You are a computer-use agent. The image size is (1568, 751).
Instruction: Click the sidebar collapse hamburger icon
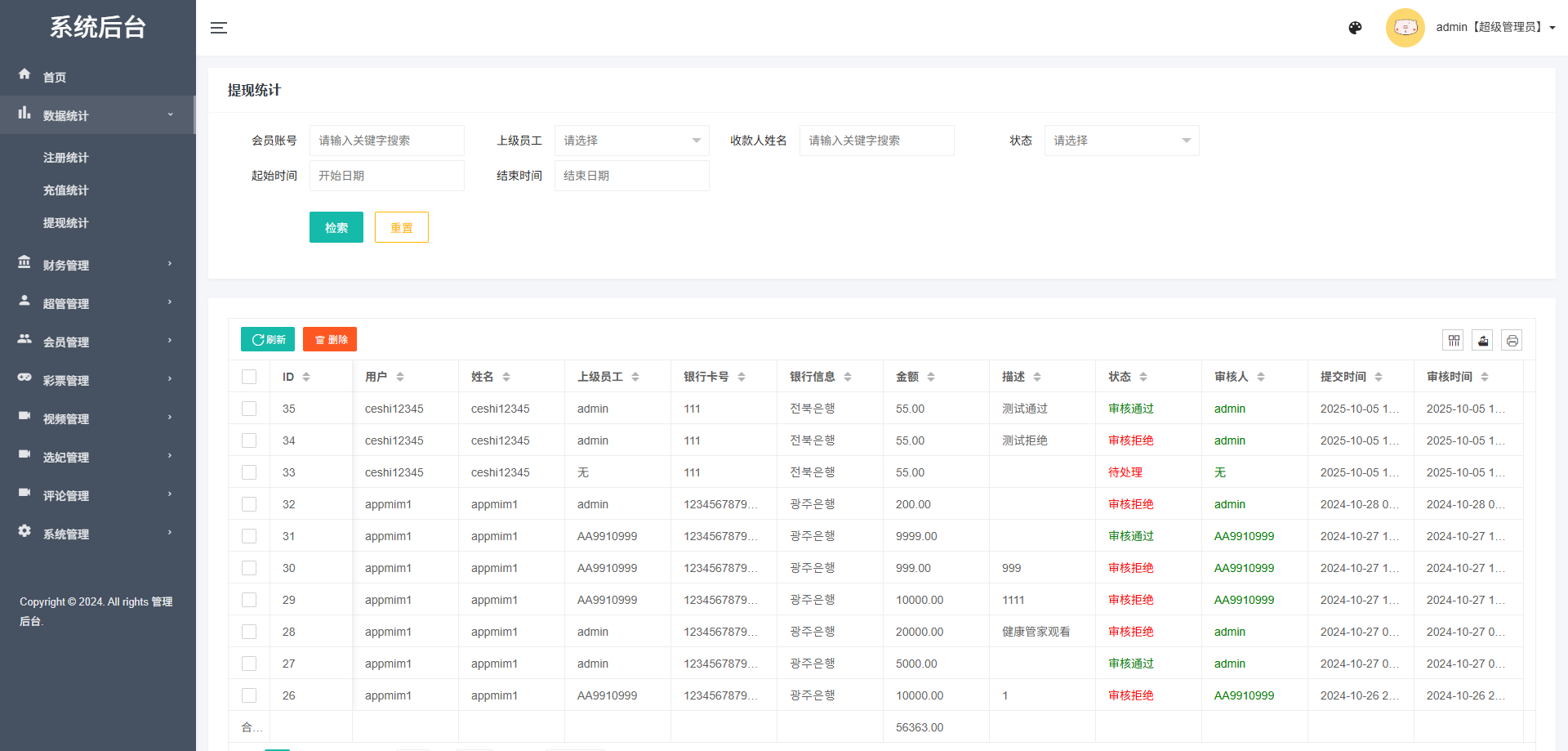pos(218,28)
